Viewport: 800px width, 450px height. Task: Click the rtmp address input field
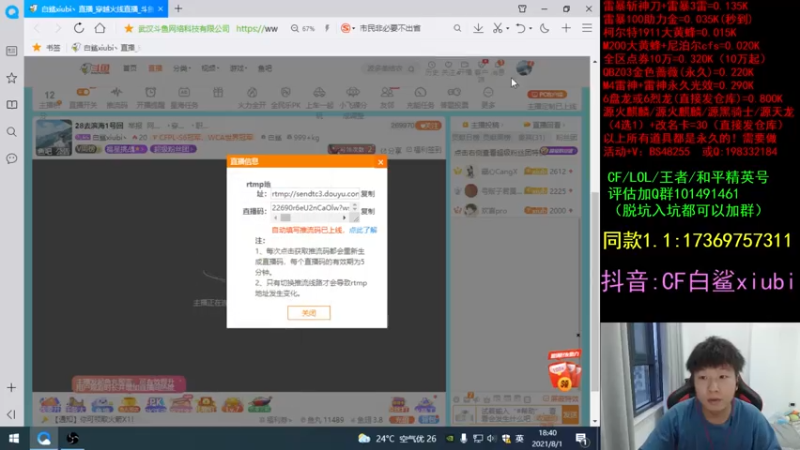[315, 194]
